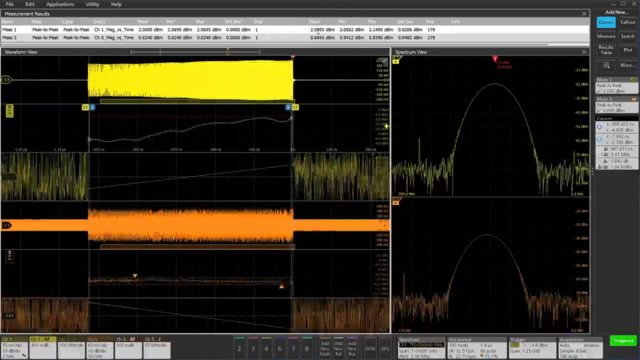The width and height of the screenshot is (640, 360).
Task: Turn on channel 2 button
Action: [240, 348]
